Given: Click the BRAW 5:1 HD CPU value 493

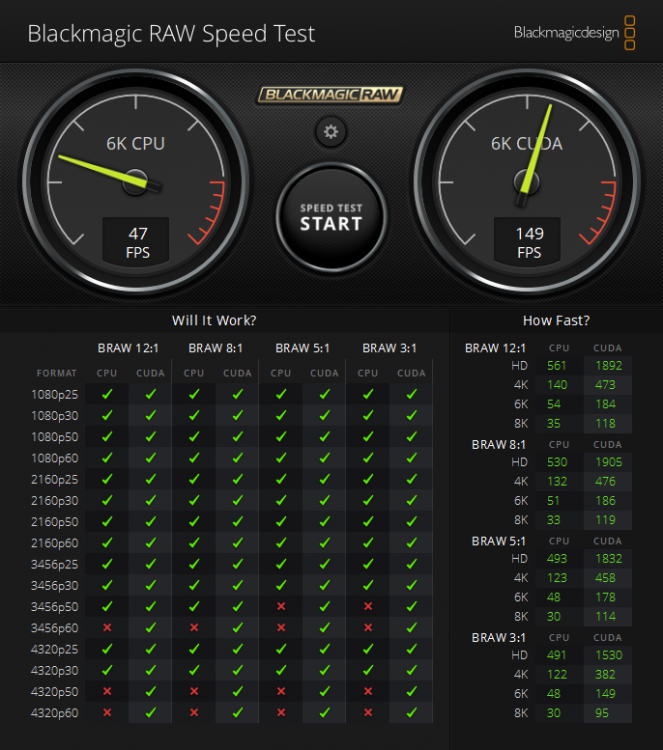Looking at the screenshot, I should (x=557, y=559).
